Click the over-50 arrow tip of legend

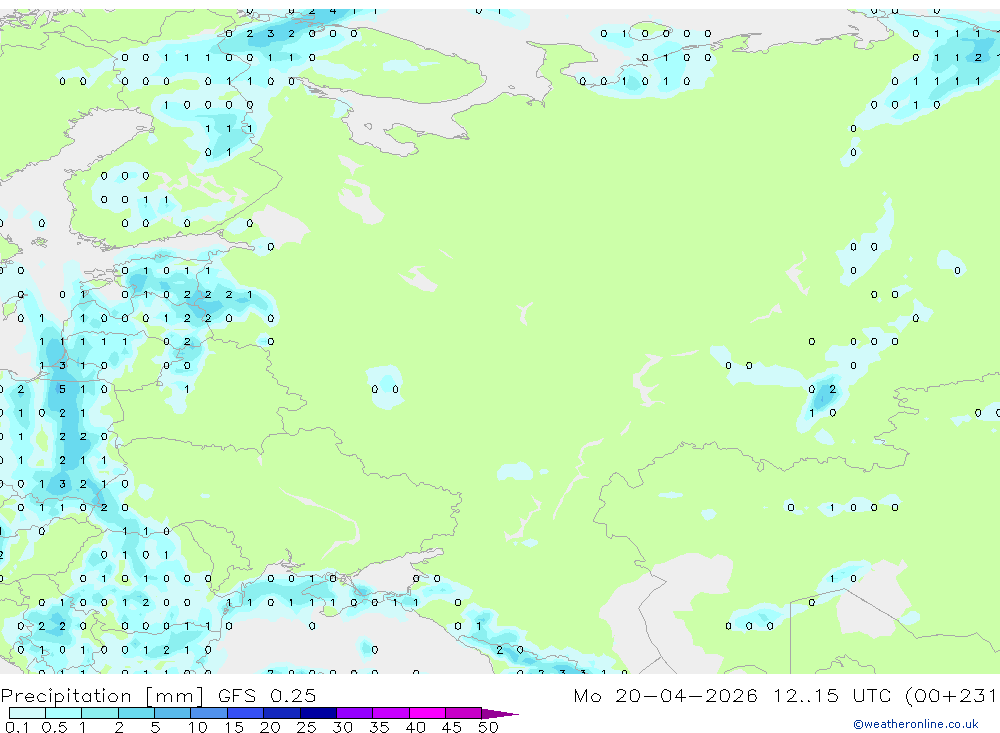click(x=499, y=713)
